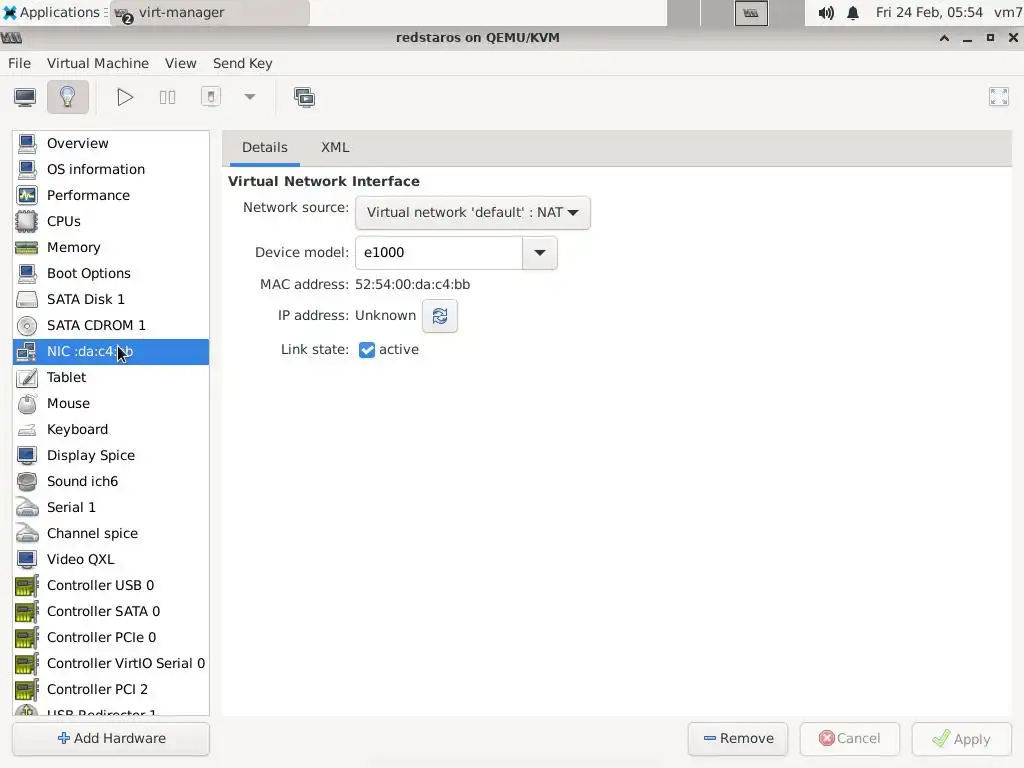Select Keyboard device

111,429
